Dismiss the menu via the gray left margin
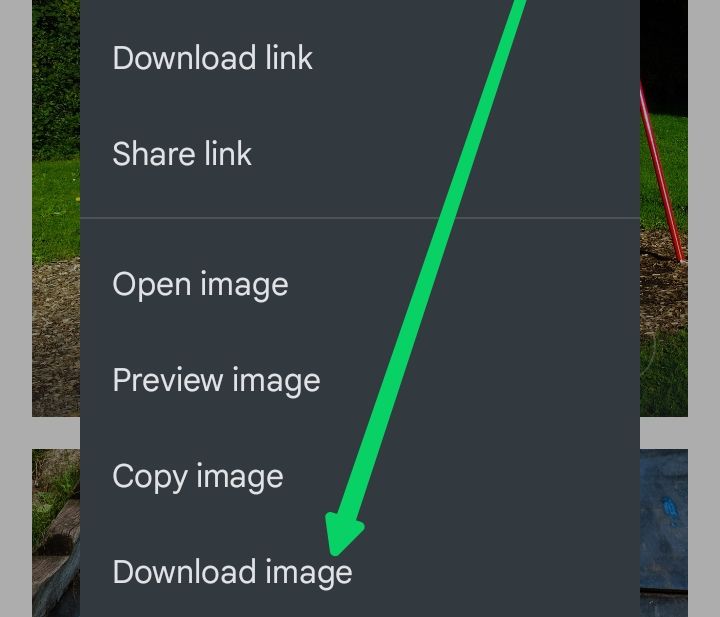The width and height of the screenshot is (720, 617). (16, 308)
